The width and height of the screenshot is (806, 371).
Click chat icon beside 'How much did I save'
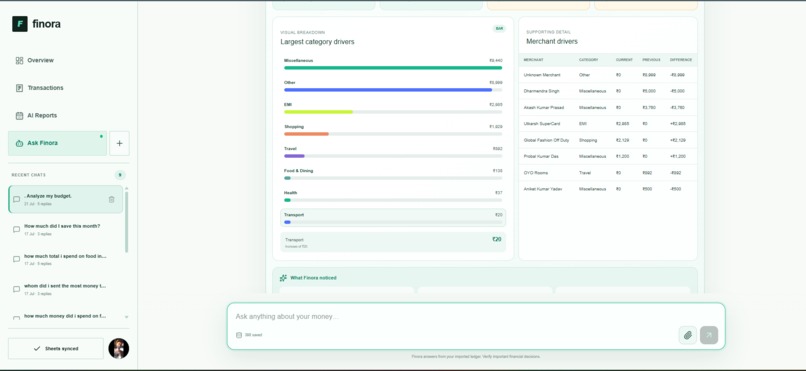[x=16, y=229]
